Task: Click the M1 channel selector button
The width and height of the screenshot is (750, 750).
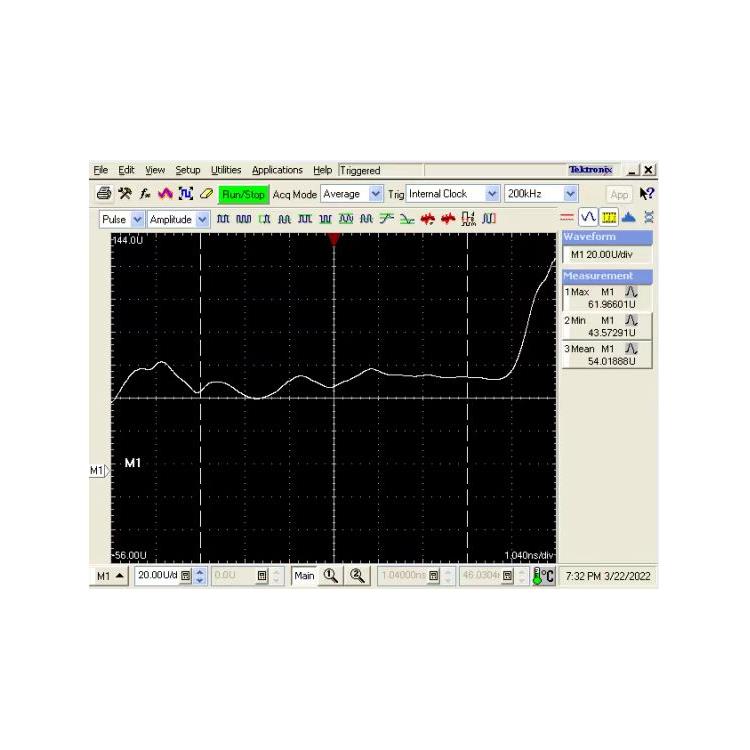Action: 110,576
